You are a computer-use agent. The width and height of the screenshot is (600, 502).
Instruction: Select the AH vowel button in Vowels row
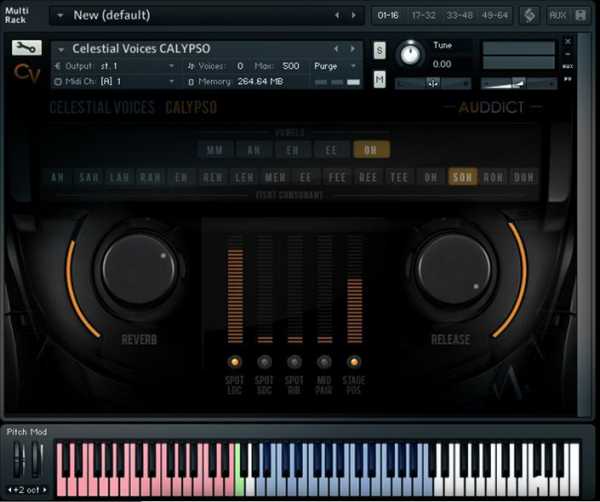tap(254, 150)
